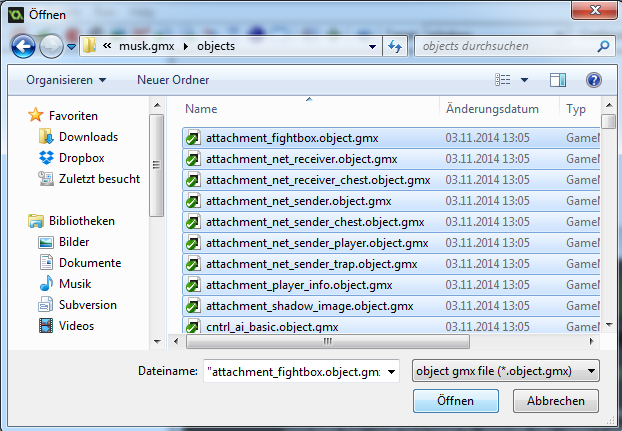Image resolution: width=622 pixels, height=431 pixels.
Task: Toggle the preview pane icon
Action: (558, 79)
